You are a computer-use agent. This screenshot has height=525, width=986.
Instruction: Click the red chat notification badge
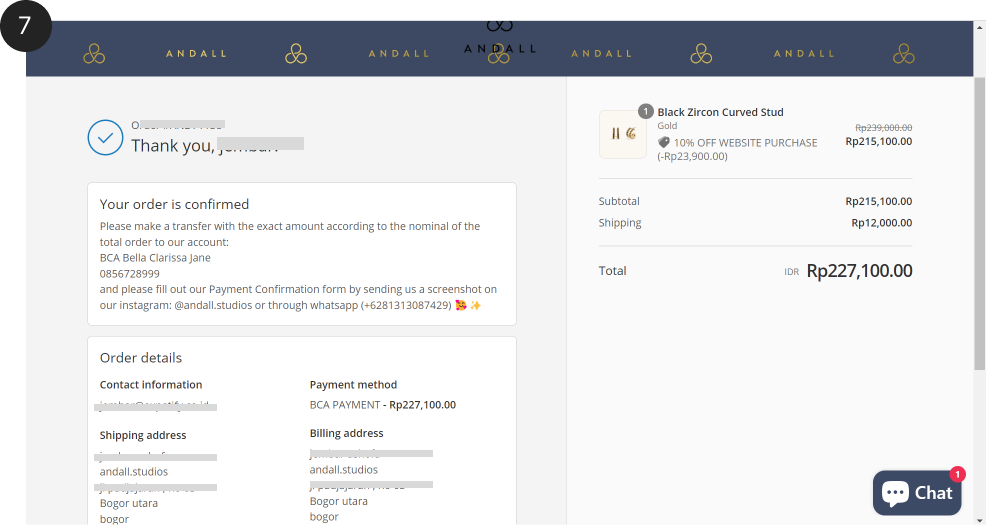pyautogui.click(x=957, y=474)
